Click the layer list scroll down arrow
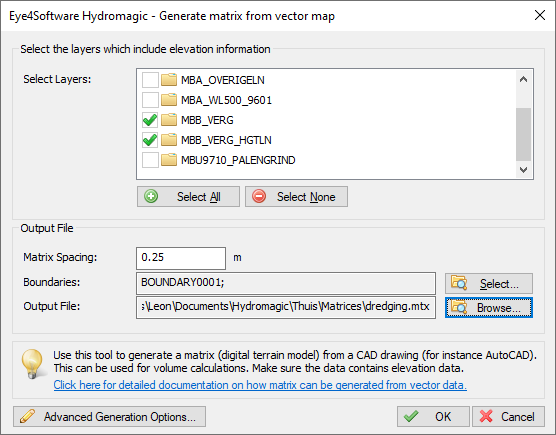 [523, 170]
